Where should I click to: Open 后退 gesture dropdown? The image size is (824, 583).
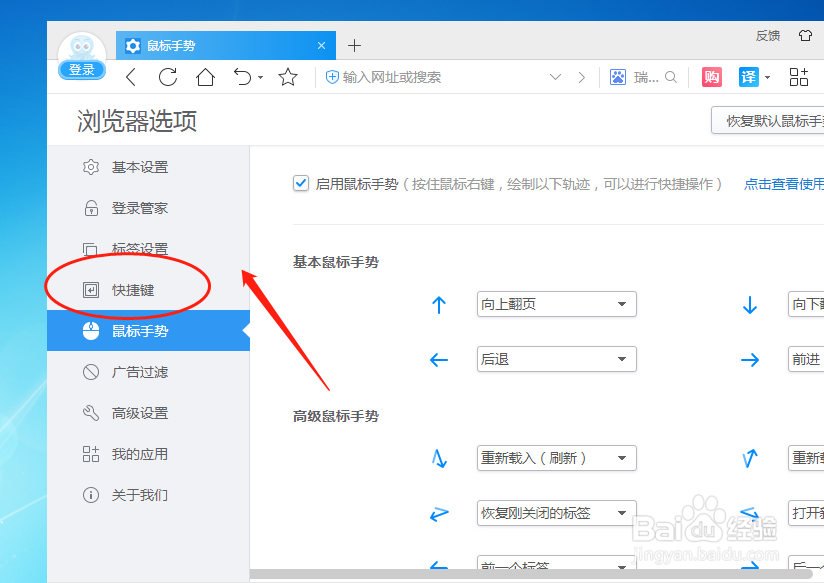click(x=557, y=359)
